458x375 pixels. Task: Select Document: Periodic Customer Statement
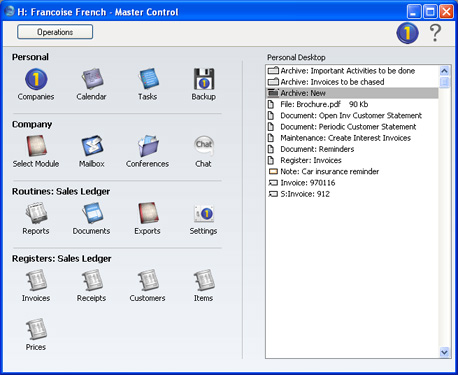pyautogui.click(x=352, y=127)
